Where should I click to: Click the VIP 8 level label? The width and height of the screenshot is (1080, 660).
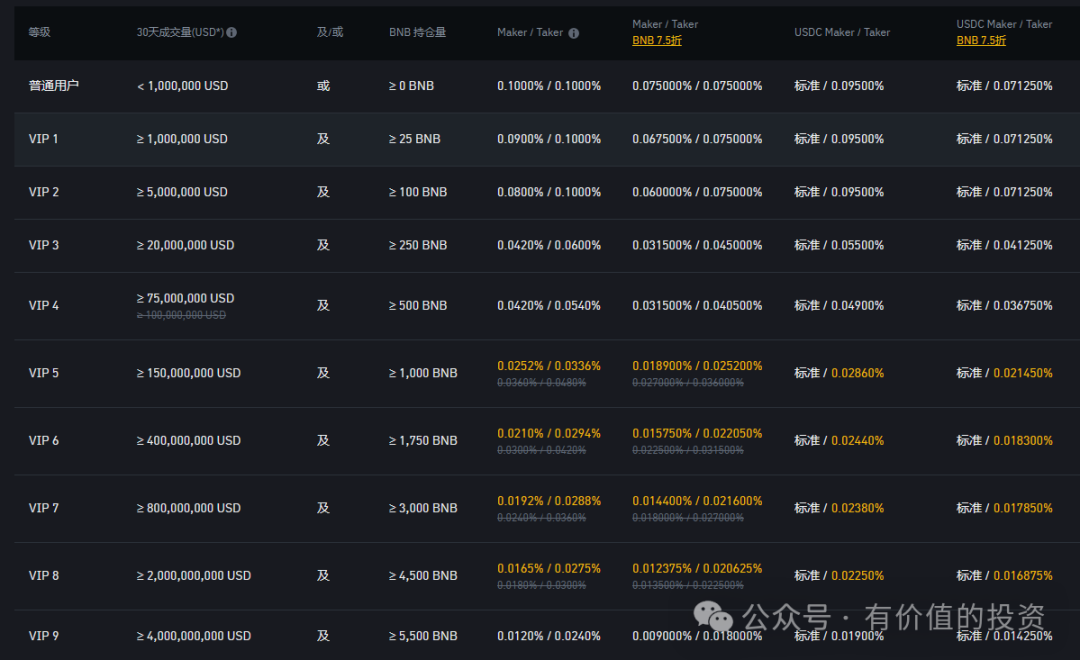point(43,576)
